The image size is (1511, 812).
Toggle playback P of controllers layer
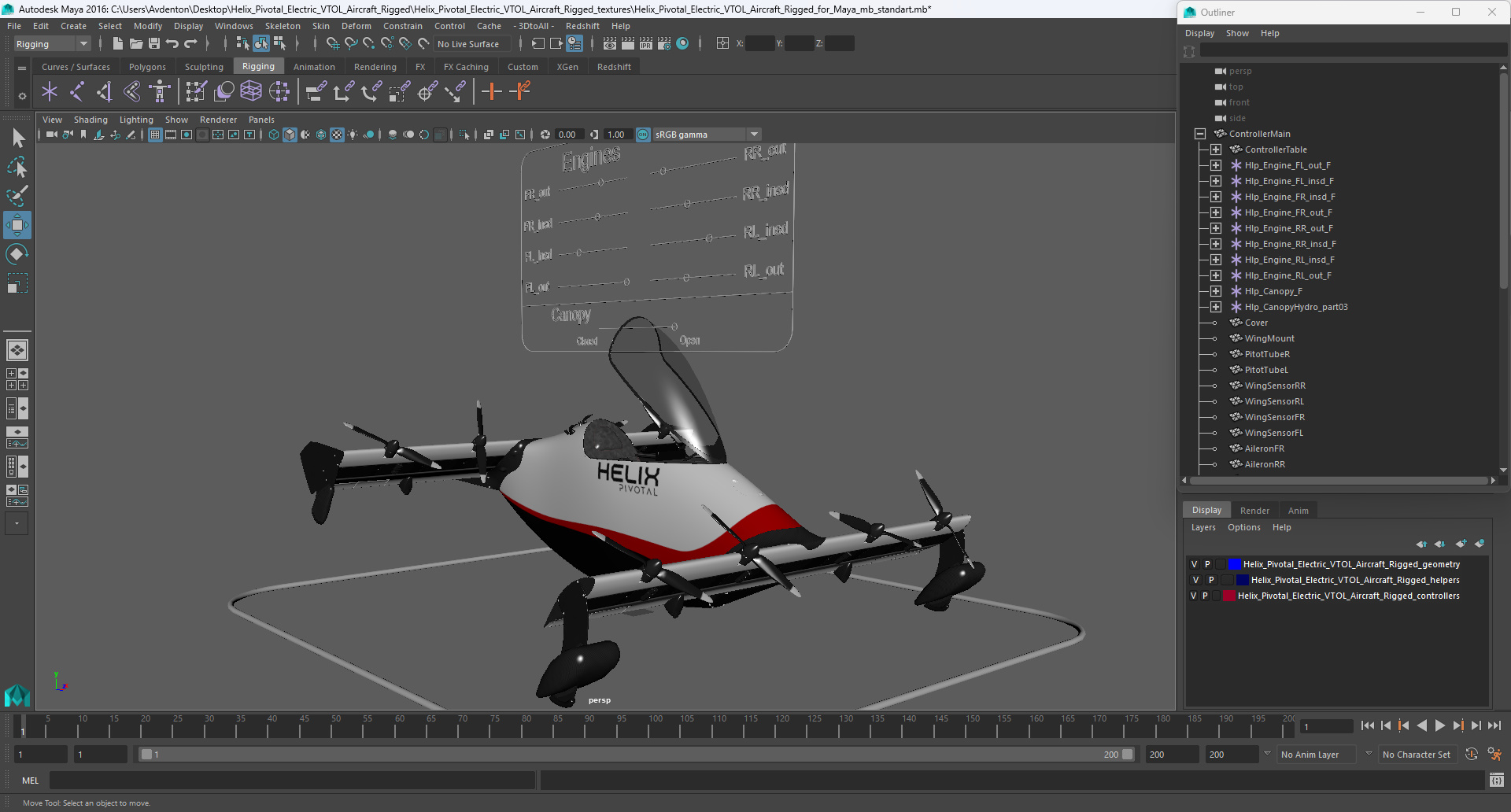click(x=1205, y=596)
